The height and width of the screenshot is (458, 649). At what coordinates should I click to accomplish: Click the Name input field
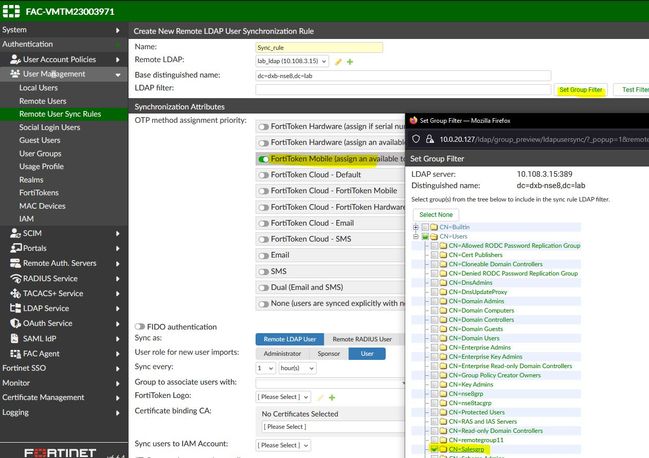319,48
